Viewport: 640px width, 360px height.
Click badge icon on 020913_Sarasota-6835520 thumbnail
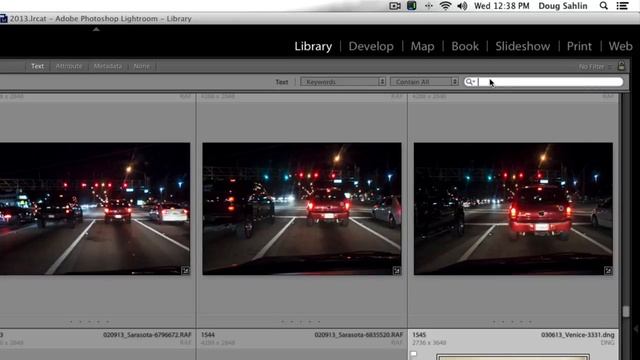[397, 270]
